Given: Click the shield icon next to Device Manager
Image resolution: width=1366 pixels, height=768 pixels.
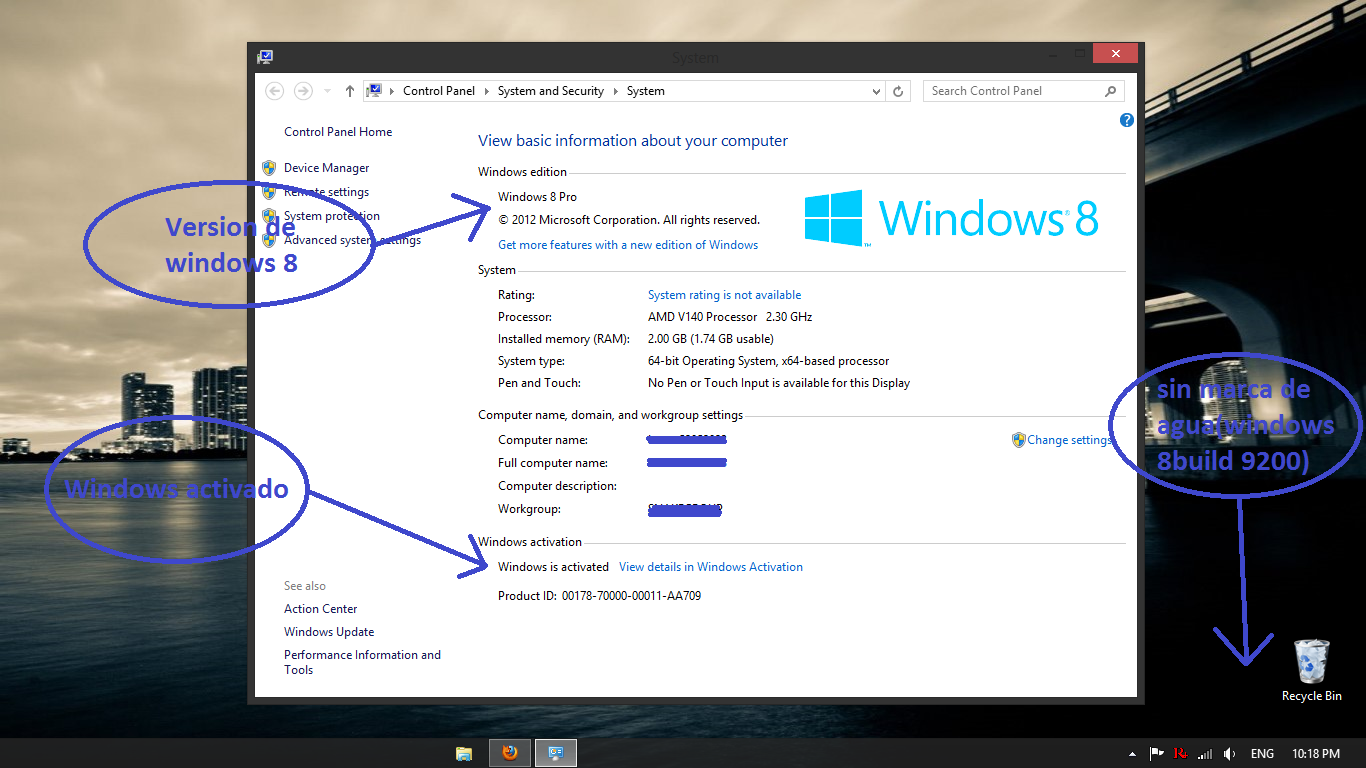Looking at the screenshot, I should click(268, 167).
